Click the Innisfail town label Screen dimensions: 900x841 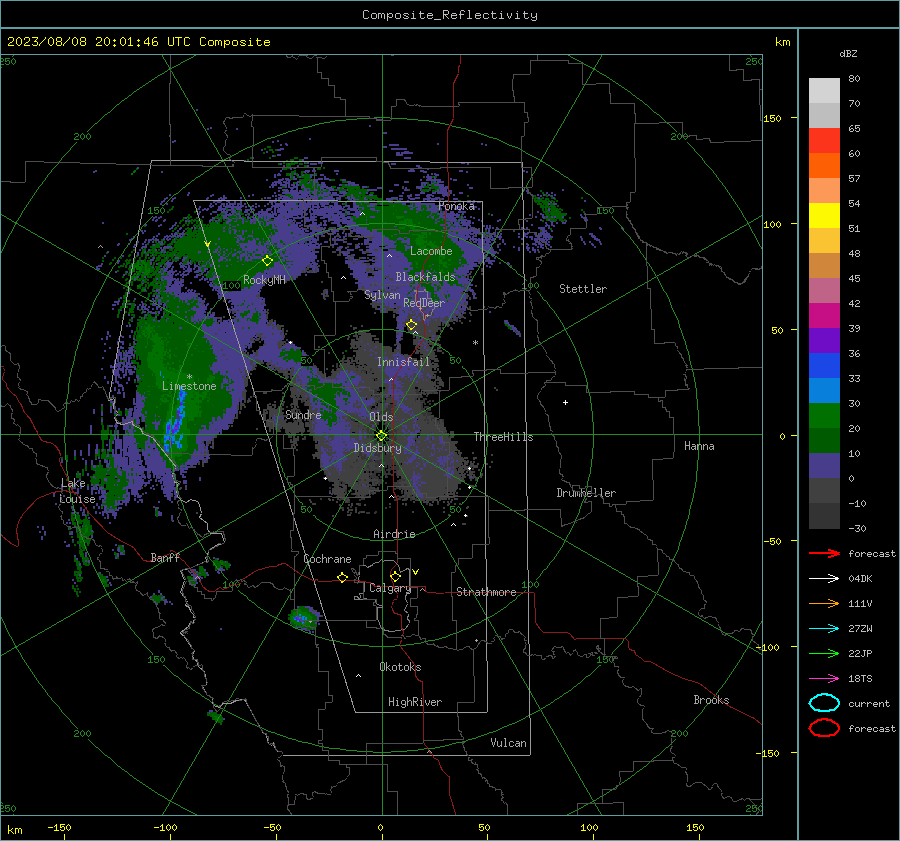[x=403, y=362]
